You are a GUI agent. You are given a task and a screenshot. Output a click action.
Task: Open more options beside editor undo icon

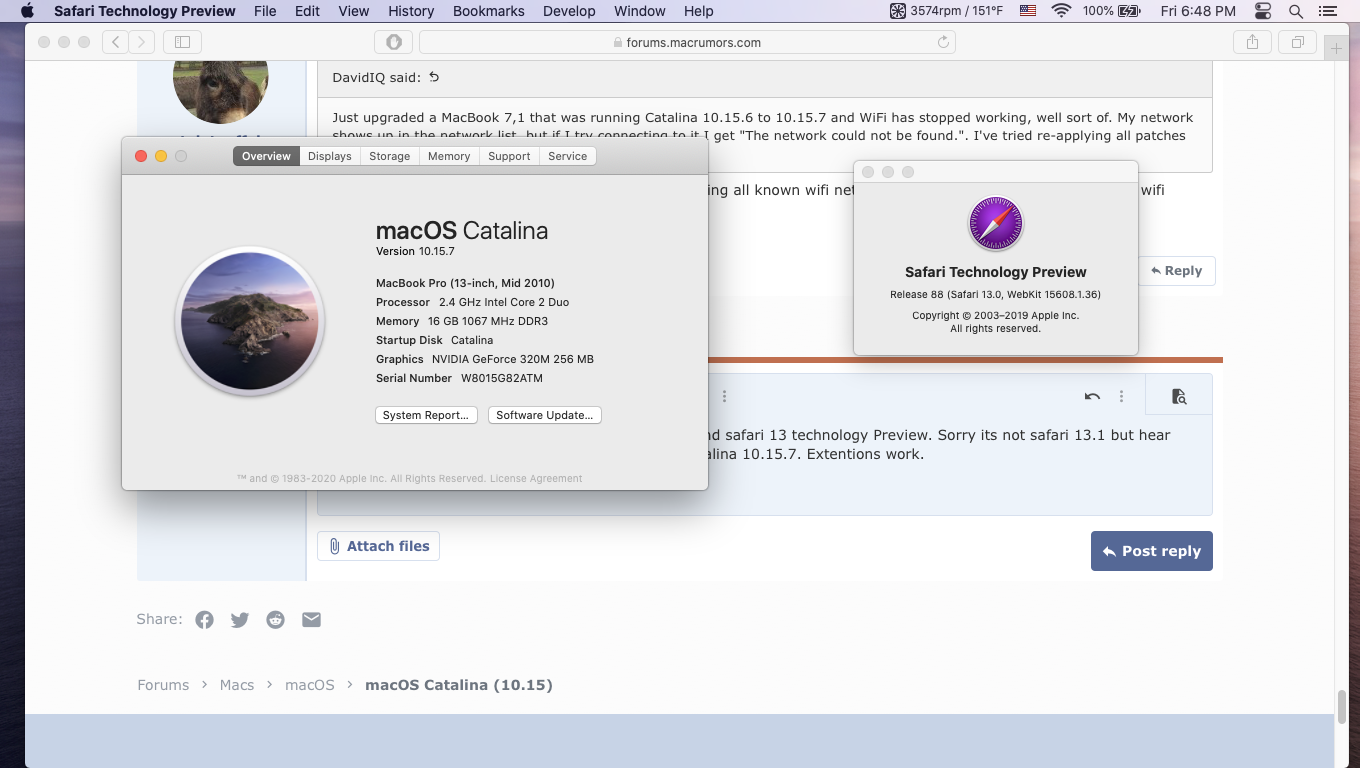pyautogui.click(x=1122, y=397)
